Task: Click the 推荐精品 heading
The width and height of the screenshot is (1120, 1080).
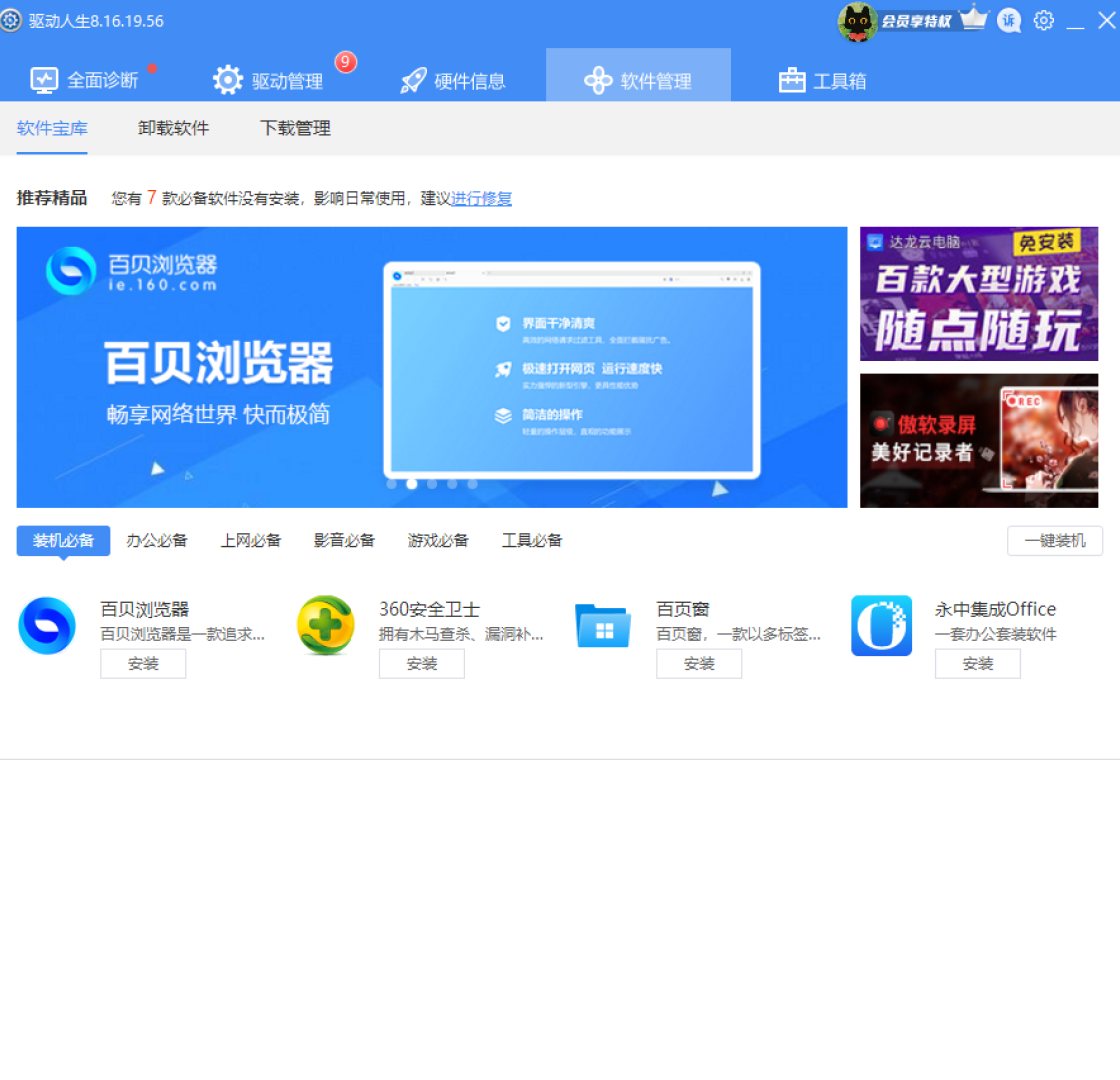Action: pyautogui.click(x=52, y=198)
